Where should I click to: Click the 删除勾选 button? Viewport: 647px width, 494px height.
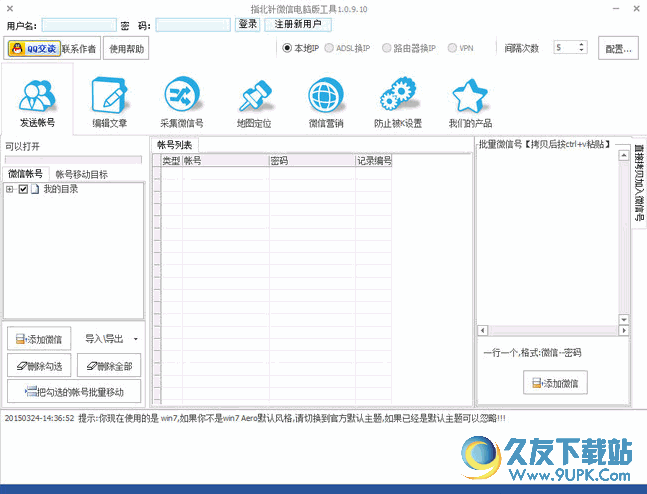[x=39, y=366]
